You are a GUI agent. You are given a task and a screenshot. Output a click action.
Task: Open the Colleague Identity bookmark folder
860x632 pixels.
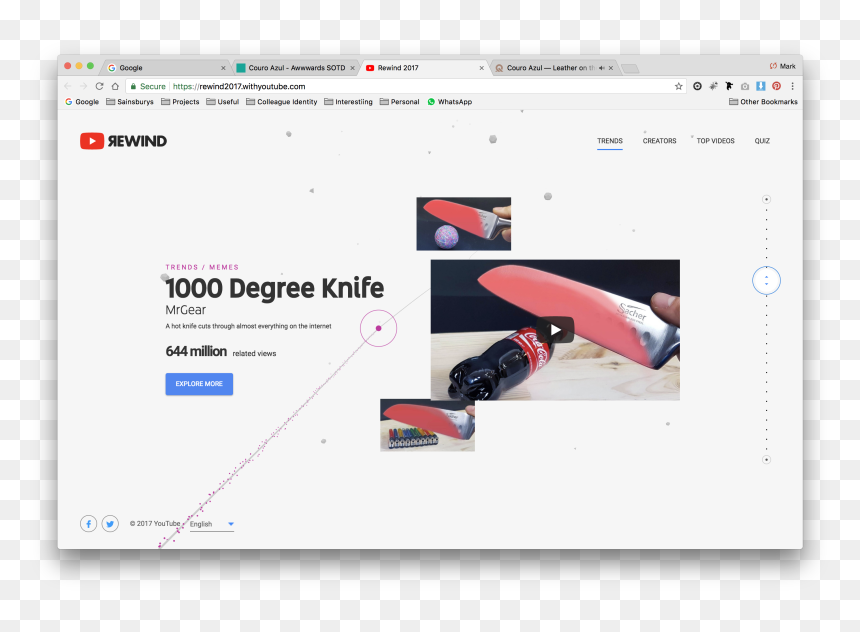[282, 101]
